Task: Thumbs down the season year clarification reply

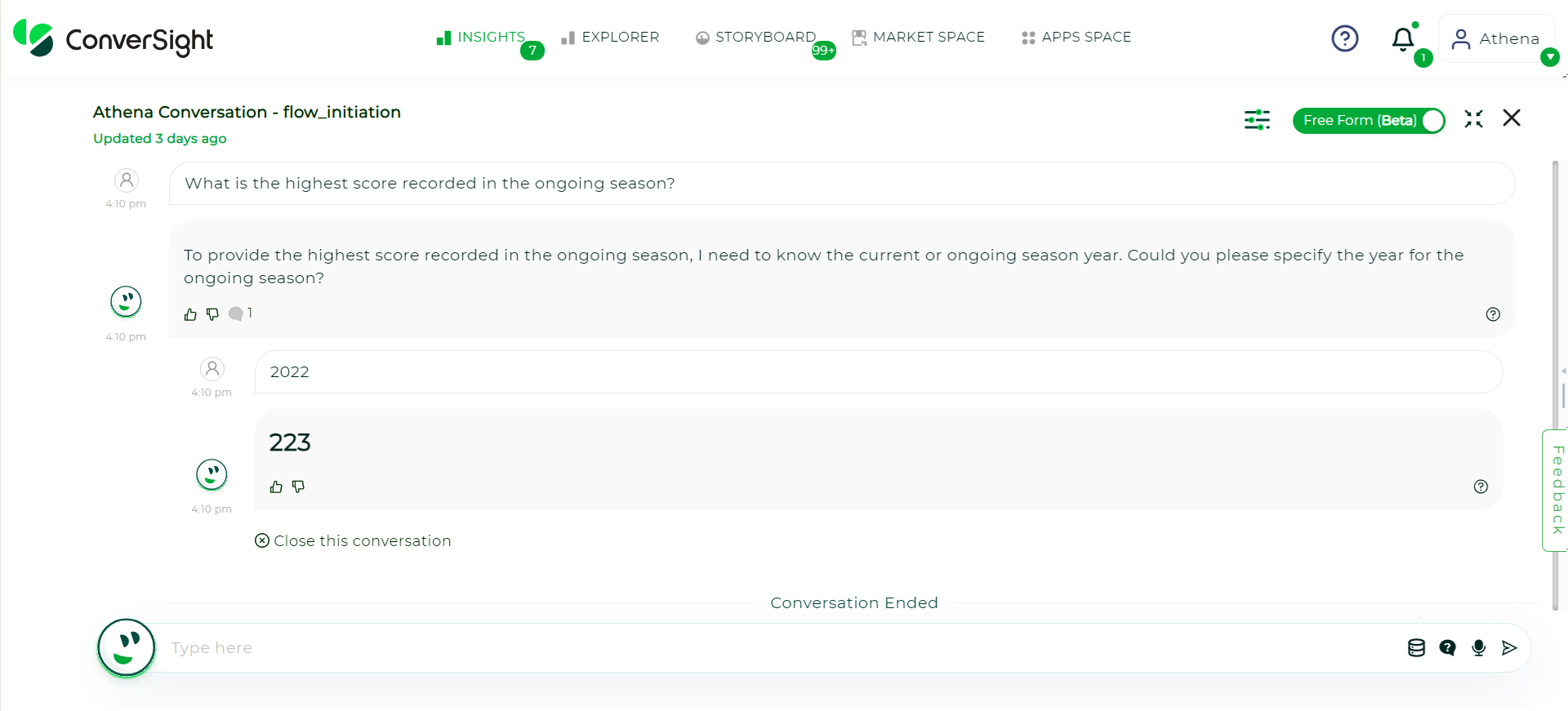Action: point(212,314)
